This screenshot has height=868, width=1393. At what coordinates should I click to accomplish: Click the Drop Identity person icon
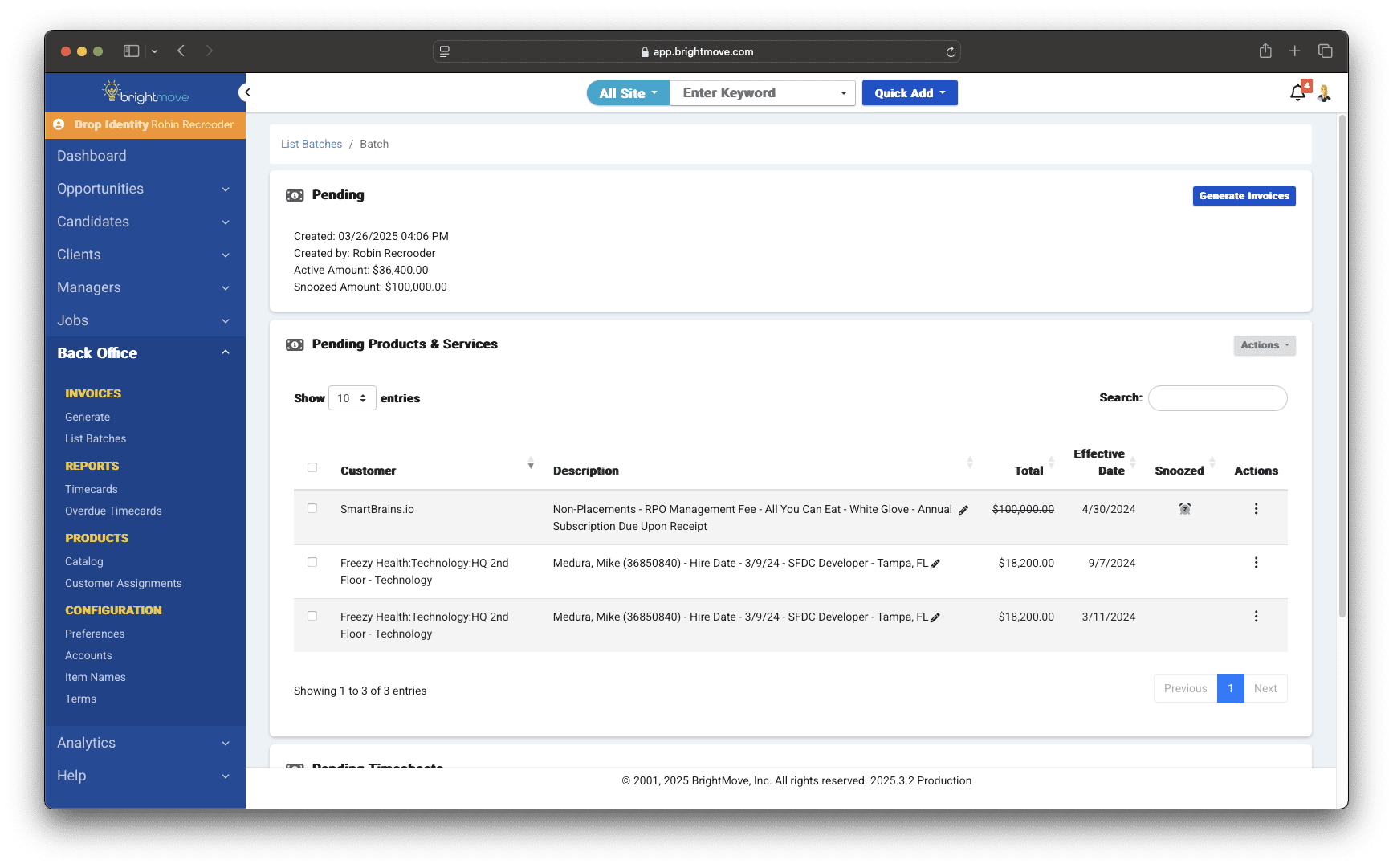click(x=60, y=124)
